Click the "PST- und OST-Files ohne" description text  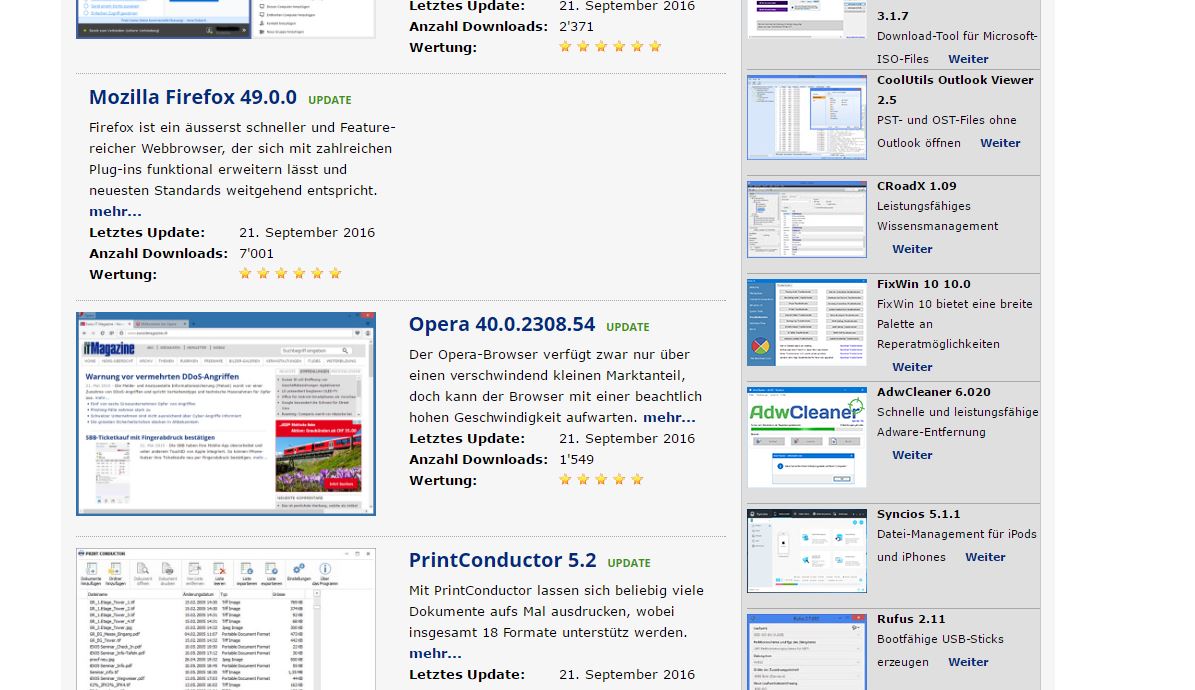coord(947,120)
